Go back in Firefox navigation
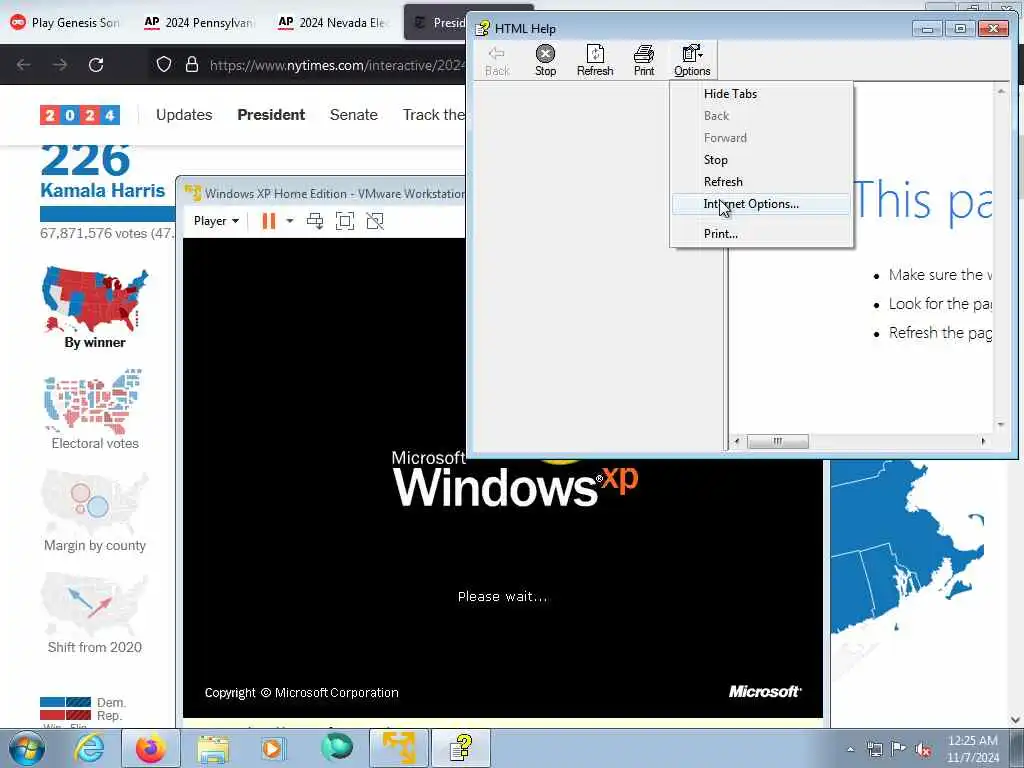This screenshot has height=768, width=1024. click(24, 65)
